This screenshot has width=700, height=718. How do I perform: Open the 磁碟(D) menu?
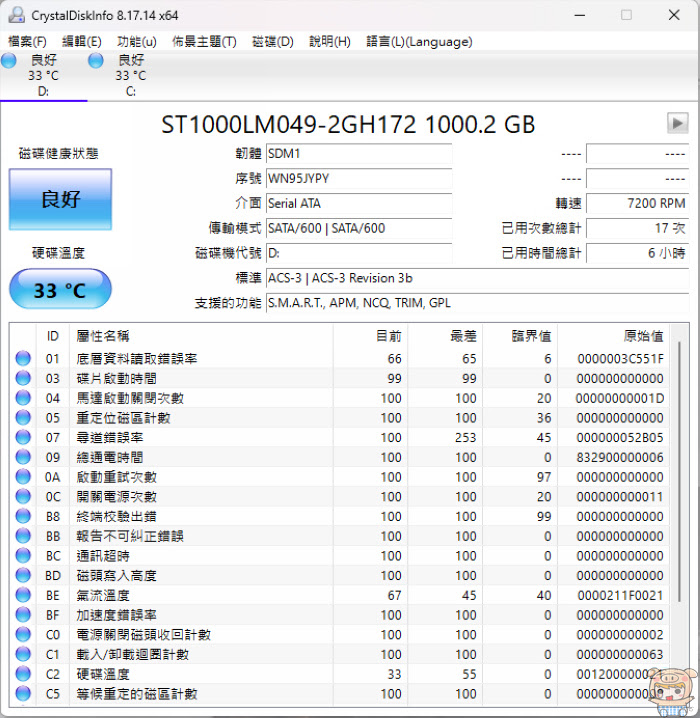point(272,42)
